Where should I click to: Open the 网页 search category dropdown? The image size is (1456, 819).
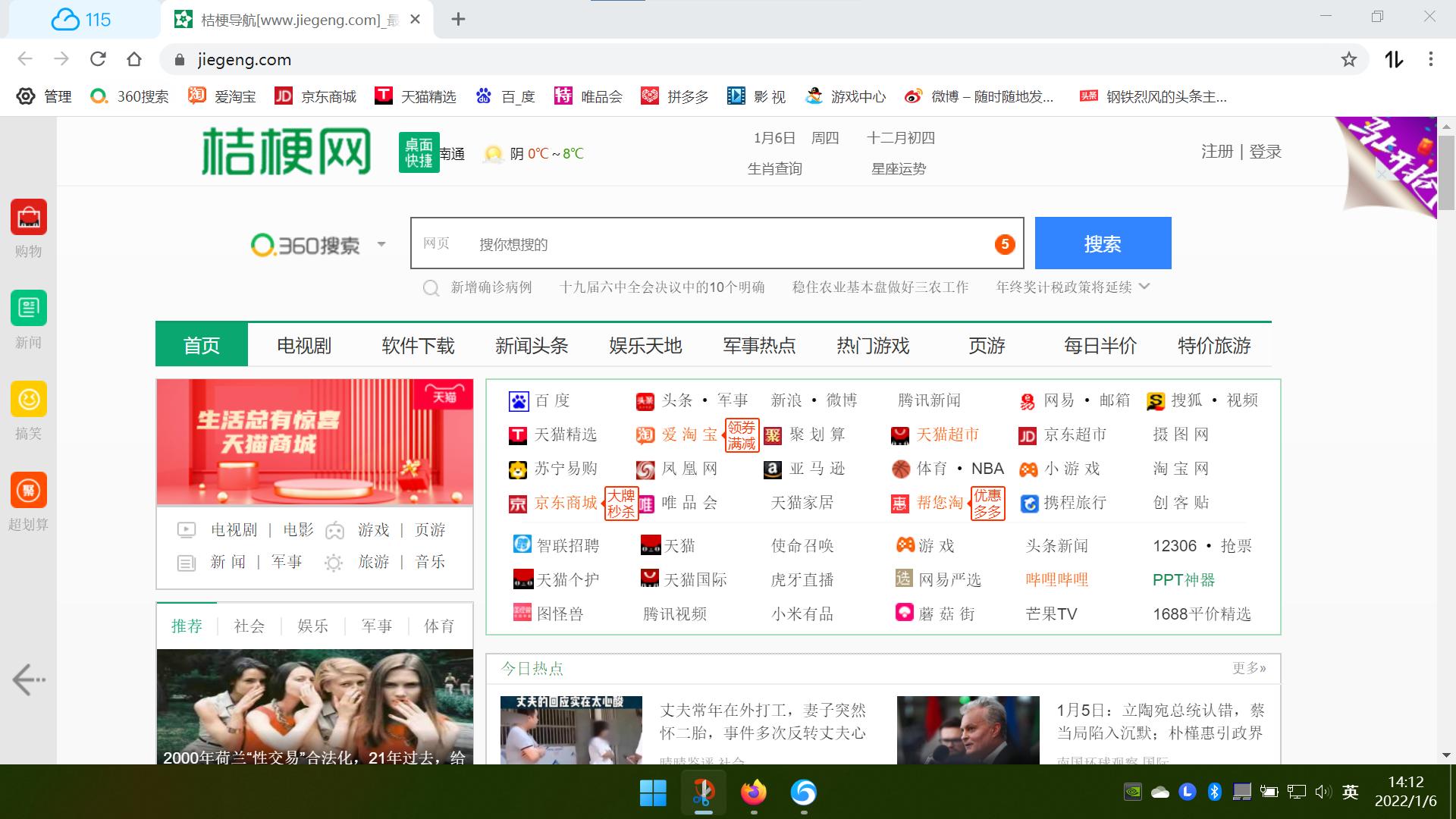[436, 243]
